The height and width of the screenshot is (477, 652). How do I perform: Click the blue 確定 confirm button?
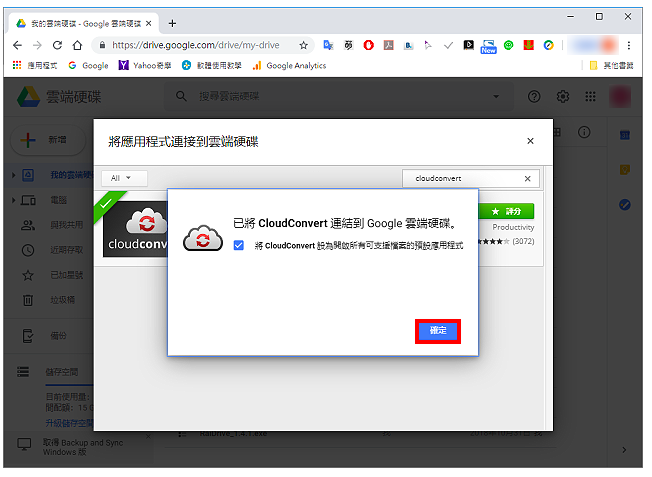[x=437, y=331]
